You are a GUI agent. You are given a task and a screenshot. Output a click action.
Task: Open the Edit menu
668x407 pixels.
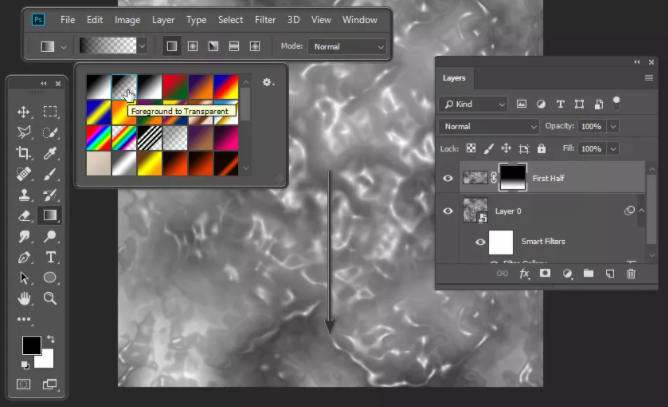coord(94,20)
